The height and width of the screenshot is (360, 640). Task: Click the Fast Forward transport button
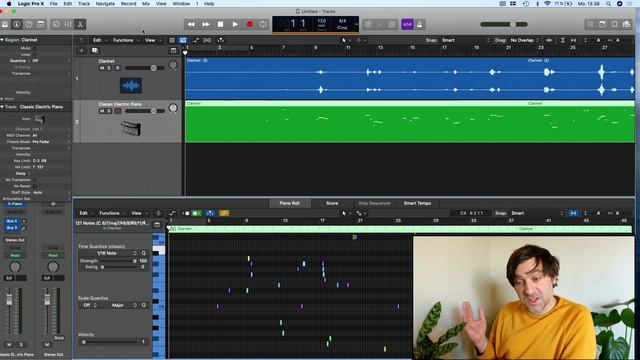(206, 24)
